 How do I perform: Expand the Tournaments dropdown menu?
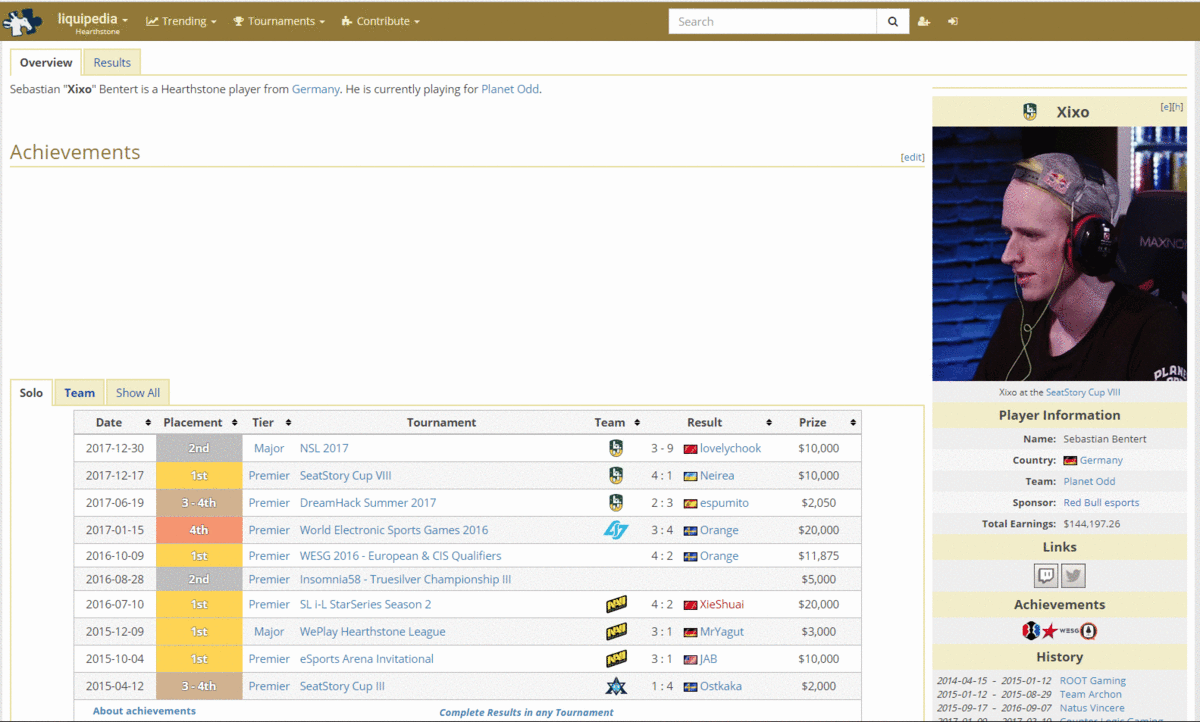[279, 21]
